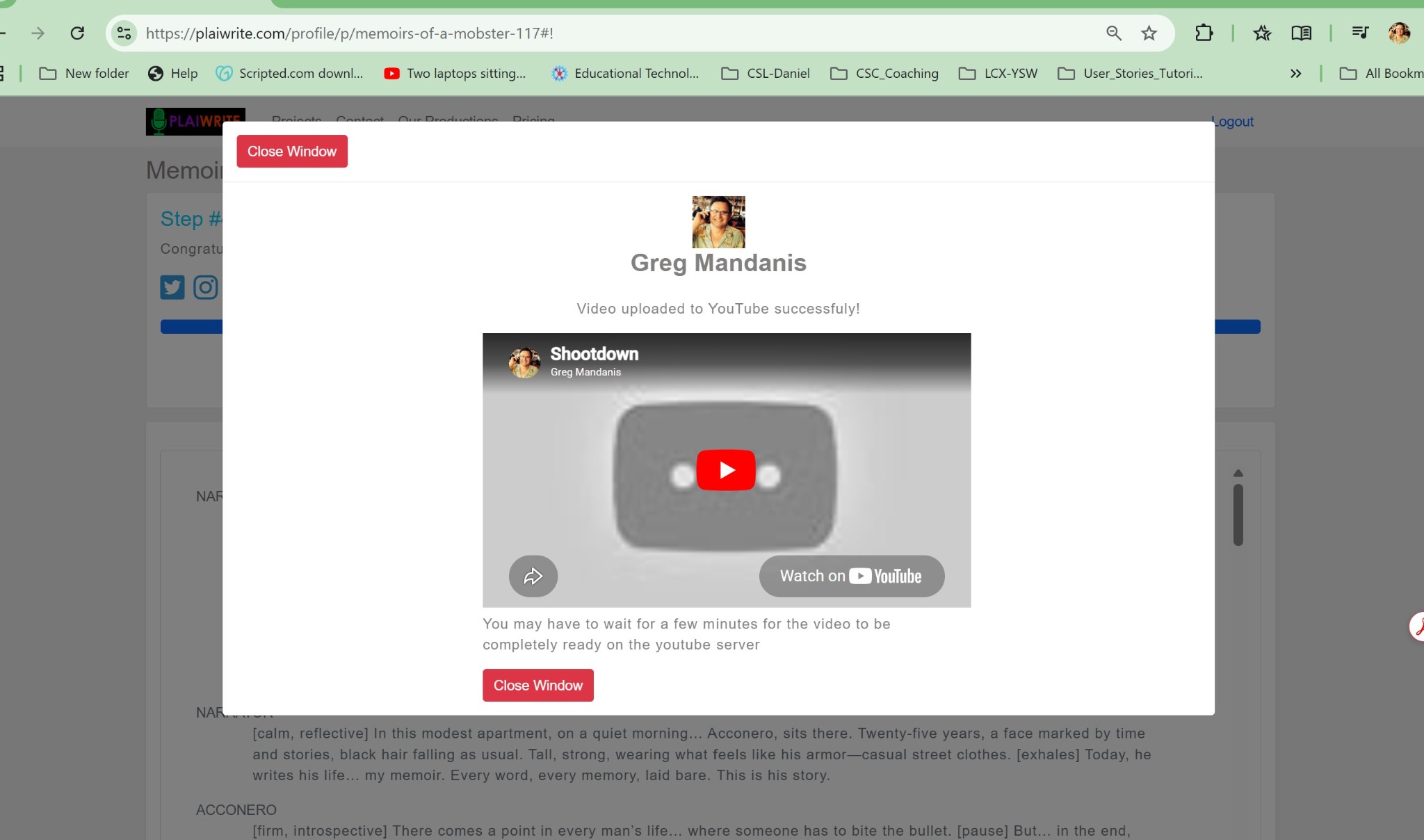This screenshot has height=840, width=1424.
Task: Click the scrollbar up arrow
Action: tap(1238, 474)
